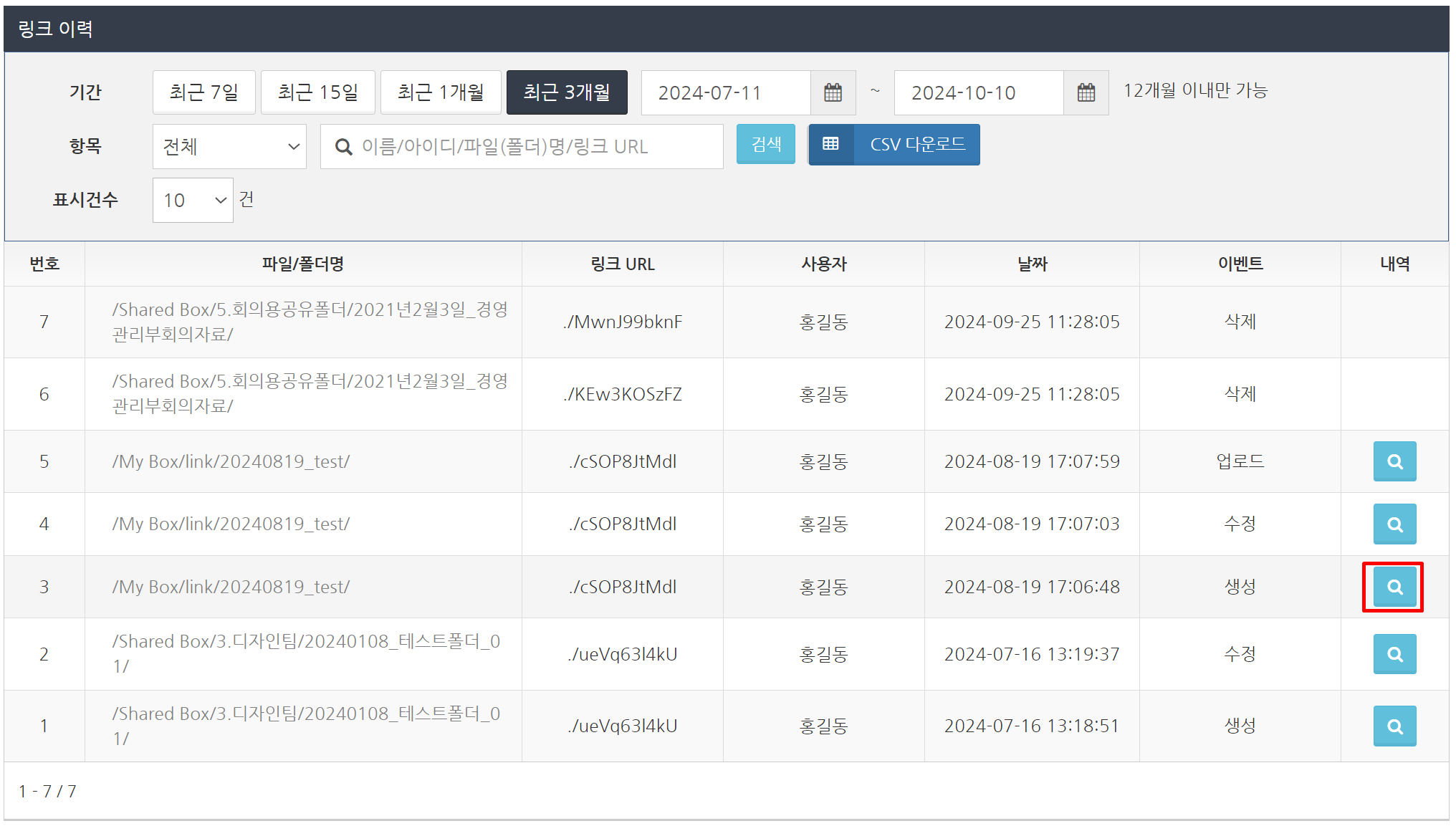View details for row 5 upload event
1456x826 pixels.
[1394, 461]
